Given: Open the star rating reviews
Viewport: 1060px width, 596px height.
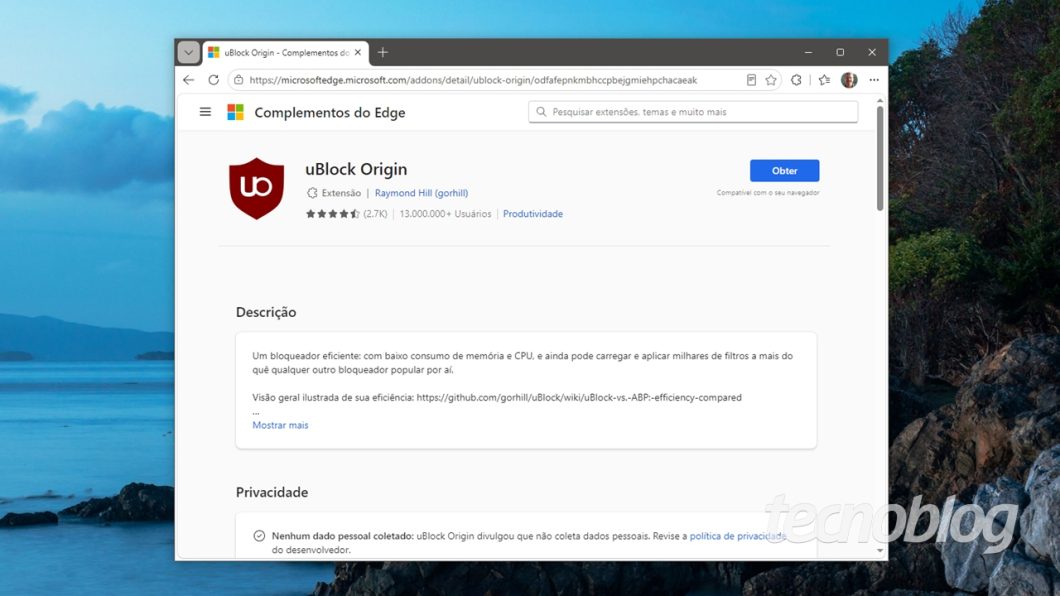Looking at the screenshot, I should (x=332, y=214).
